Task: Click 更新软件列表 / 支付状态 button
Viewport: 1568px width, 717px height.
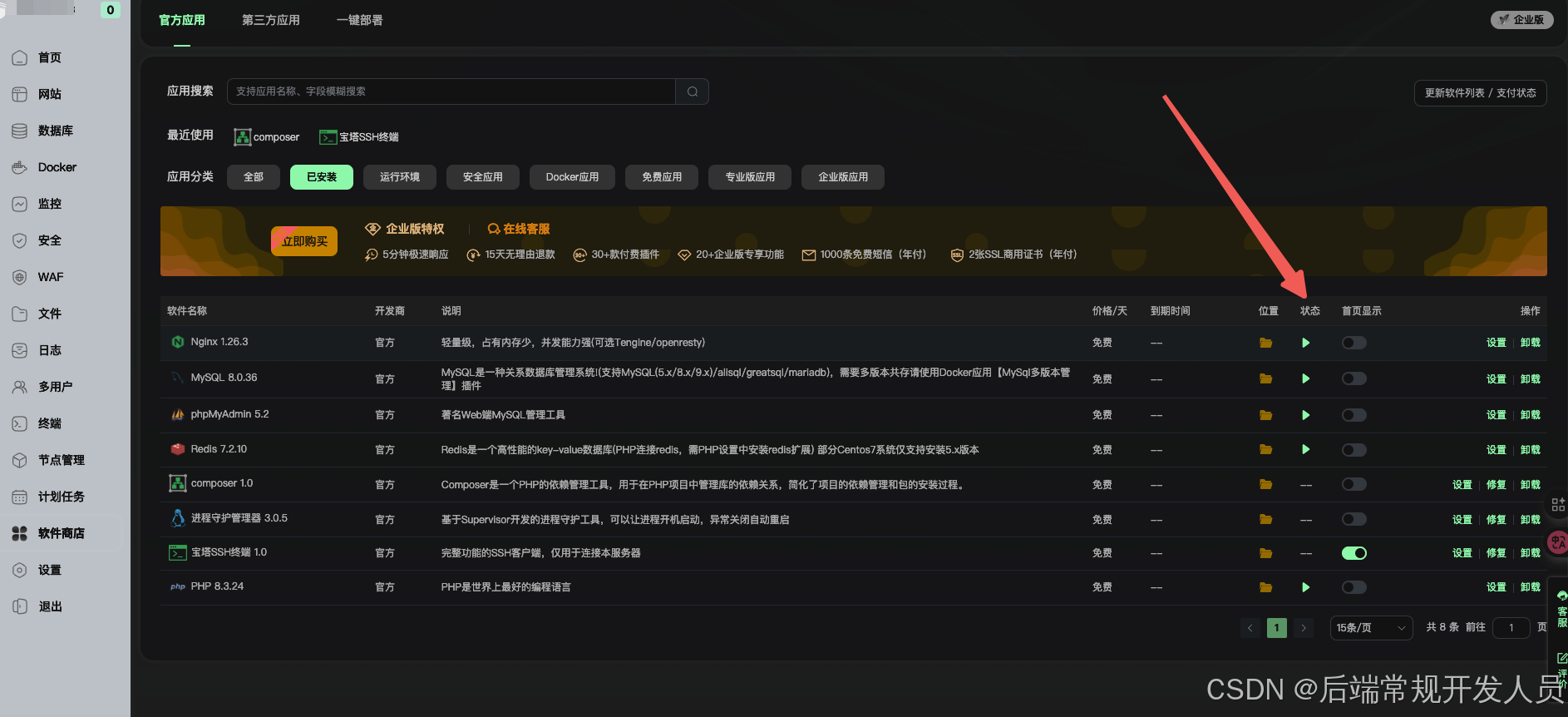Action: click(x=1480, y=93)
